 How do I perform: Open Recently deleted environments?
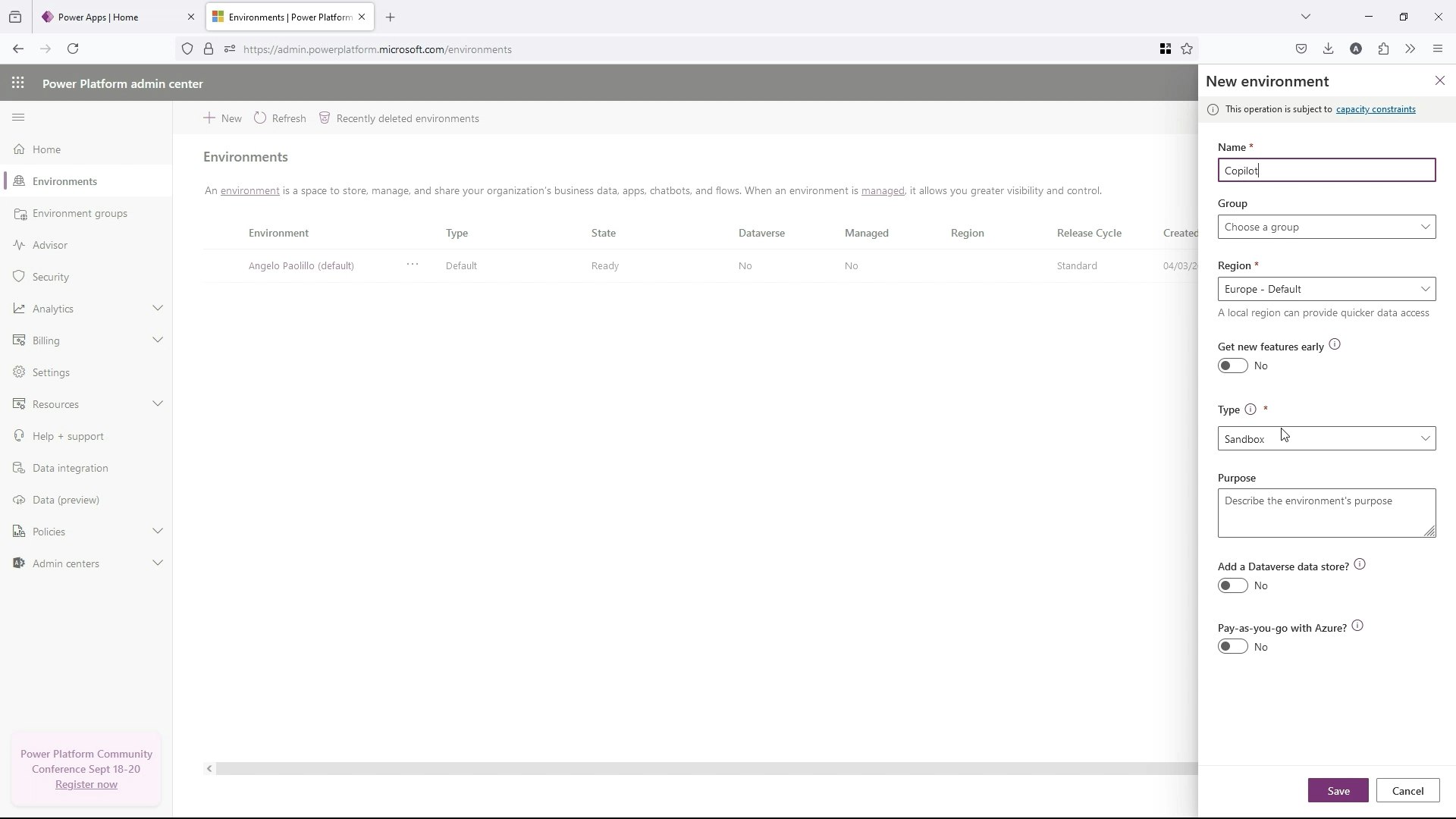point(399,118)
